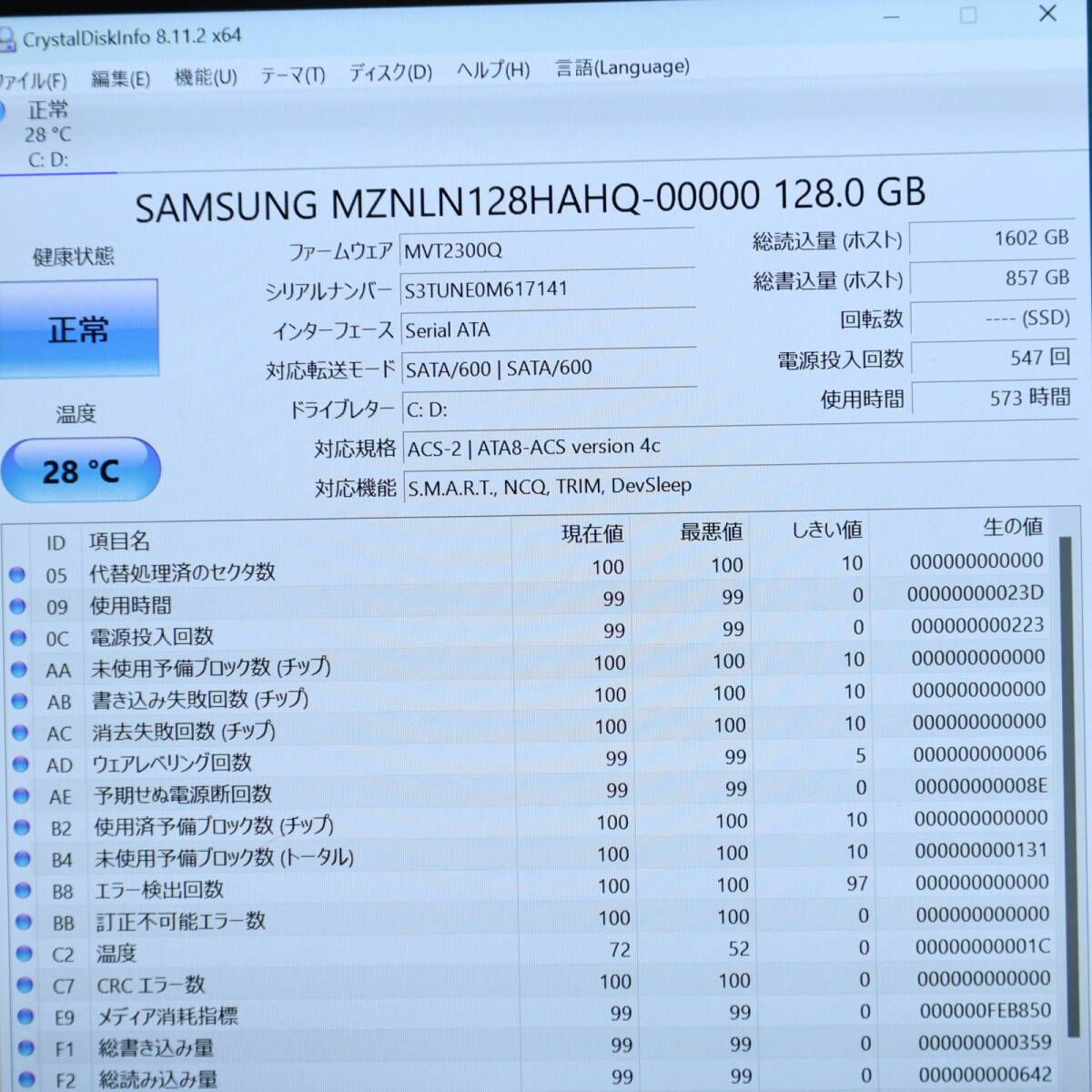Click status dot for 05 代替処理済のセクタ数
Viewport: 1092px width, 1092px height.
click(x=16, y=575)
